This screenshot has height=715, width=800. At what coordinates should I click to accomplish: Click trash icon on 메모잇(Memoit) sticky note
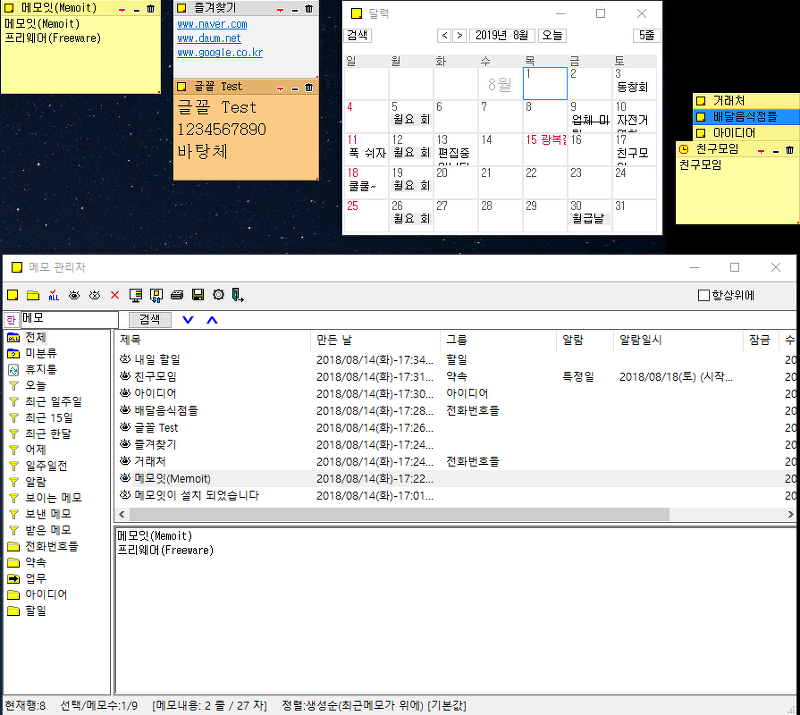point(151,9)
